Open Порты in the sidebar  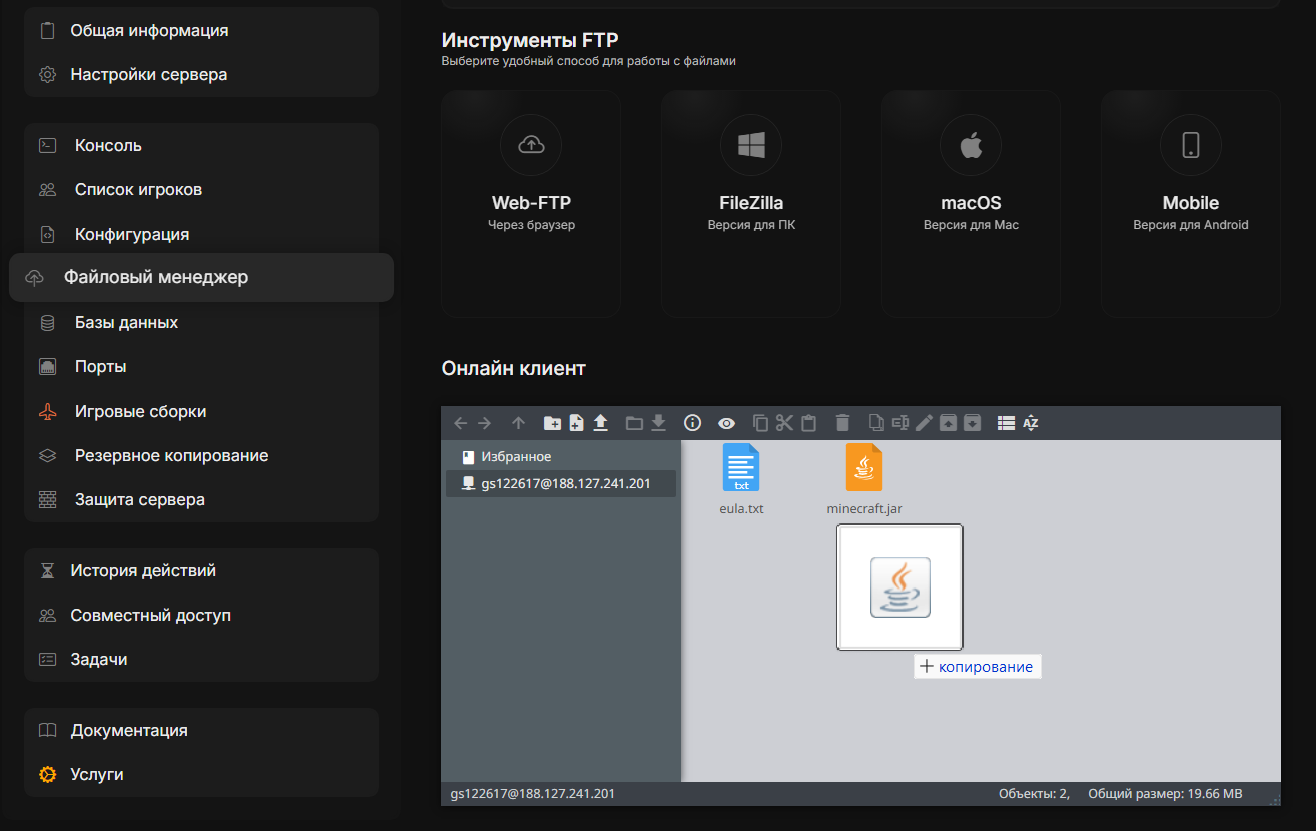tap(201, 366)
